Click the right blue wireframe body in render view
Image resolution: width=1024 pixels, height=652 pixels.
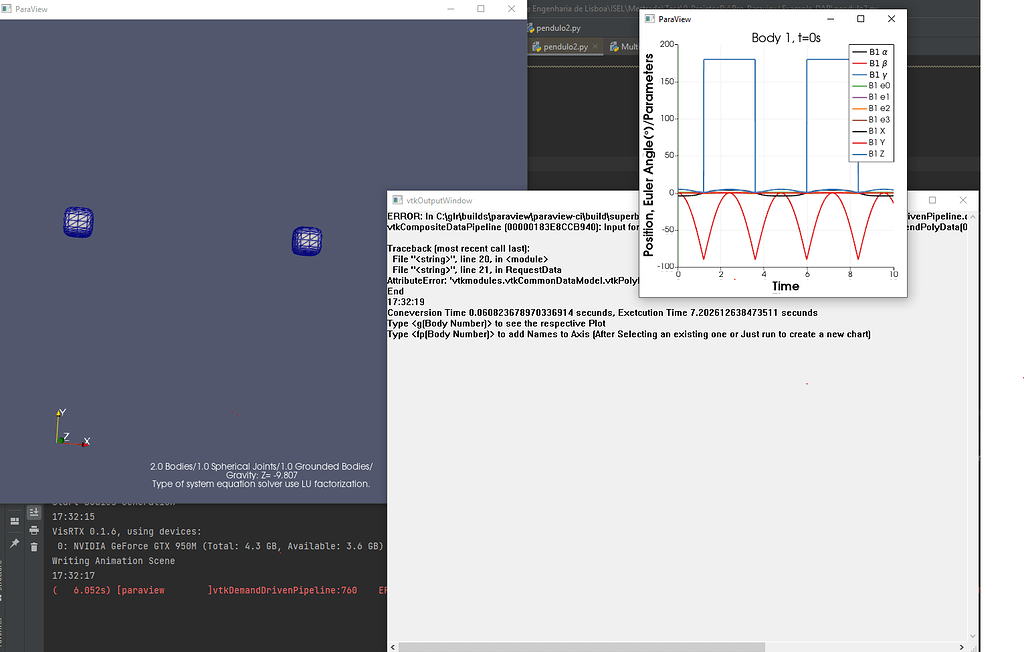pyautogui.click(x=307, y=241)
